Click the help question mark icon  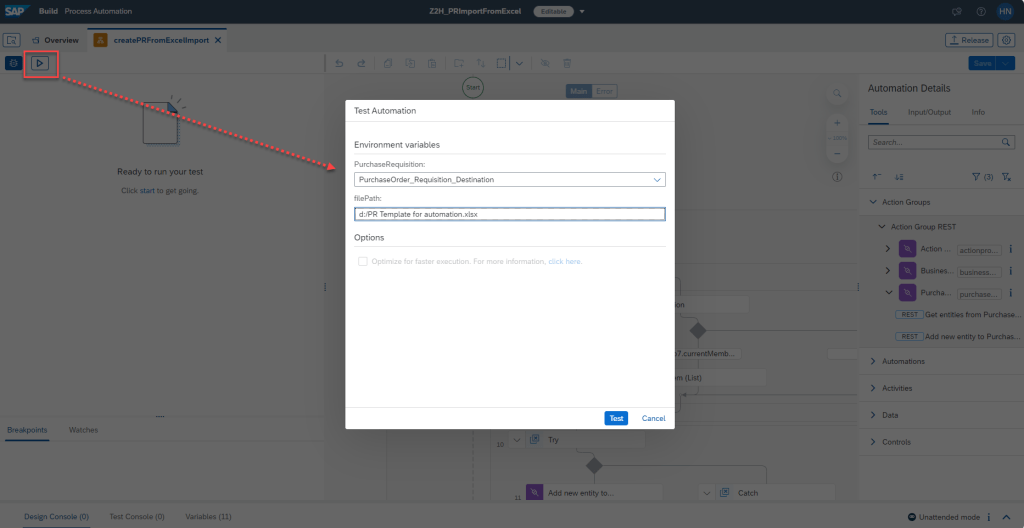tap(981, 12)
